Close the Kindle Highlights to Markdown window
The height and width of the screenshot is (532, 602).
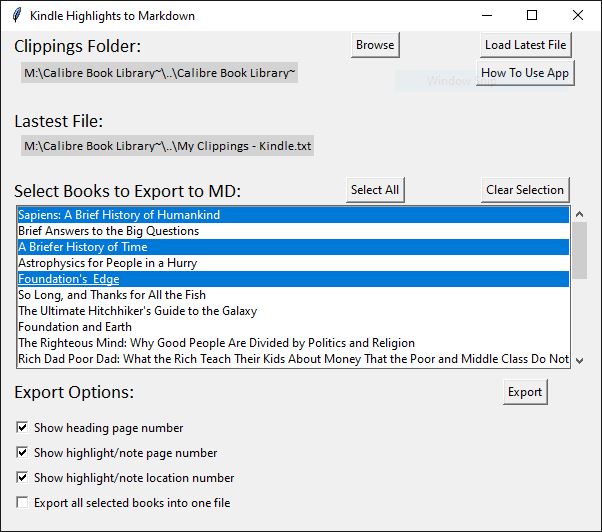tap(578, 15)
